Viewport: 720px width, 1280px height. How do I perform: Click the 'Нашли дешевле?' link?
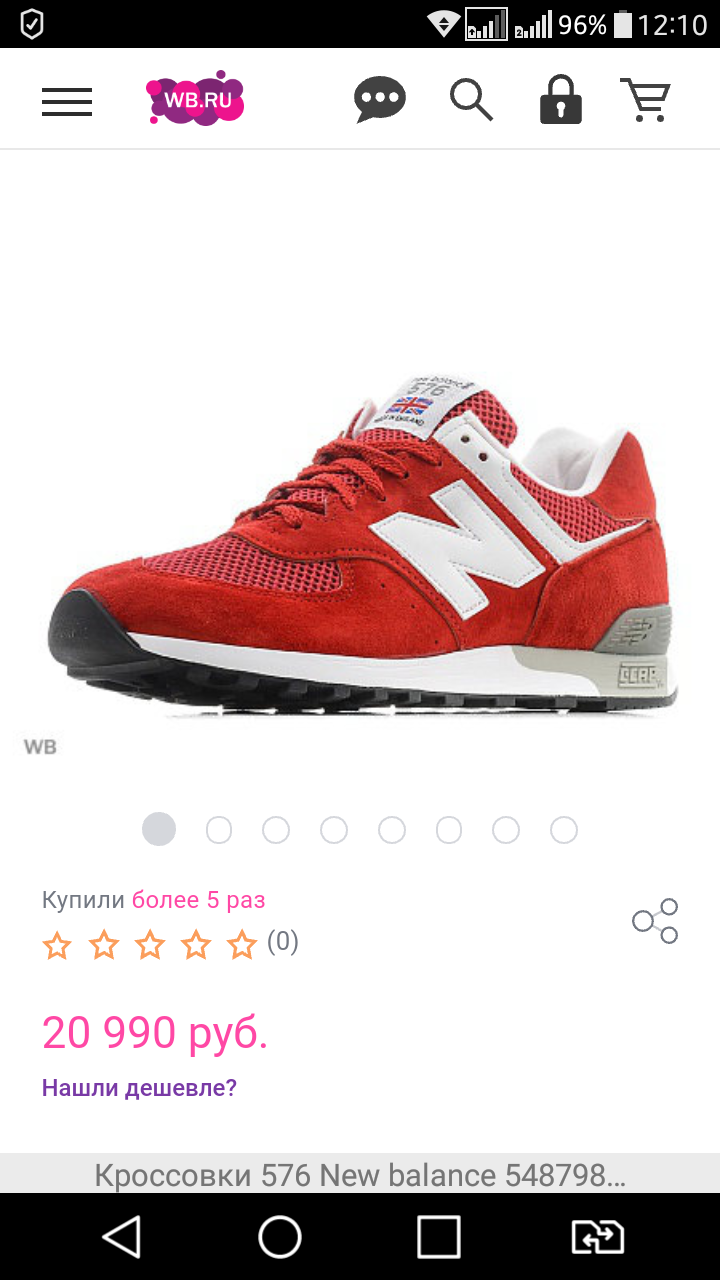[x=139, y=1088]
